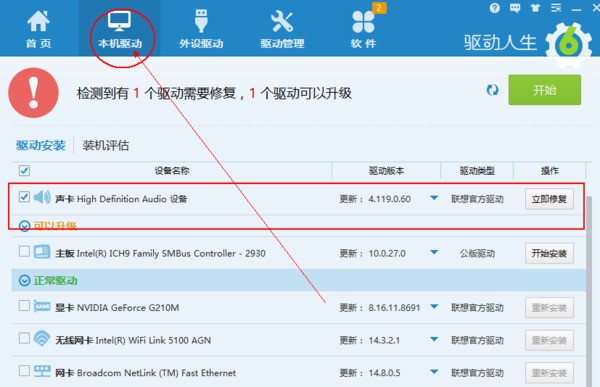Click the wireless network WiFi icon
Image resolution: width=600 pixels, height=387 pixels.
click(42, 338)
